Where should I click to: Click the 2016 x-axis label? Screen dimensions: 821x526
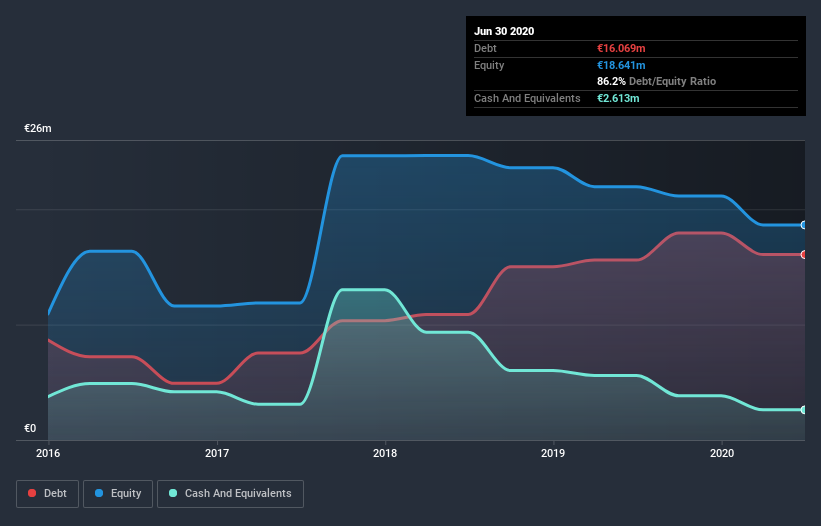pos(48,453)
